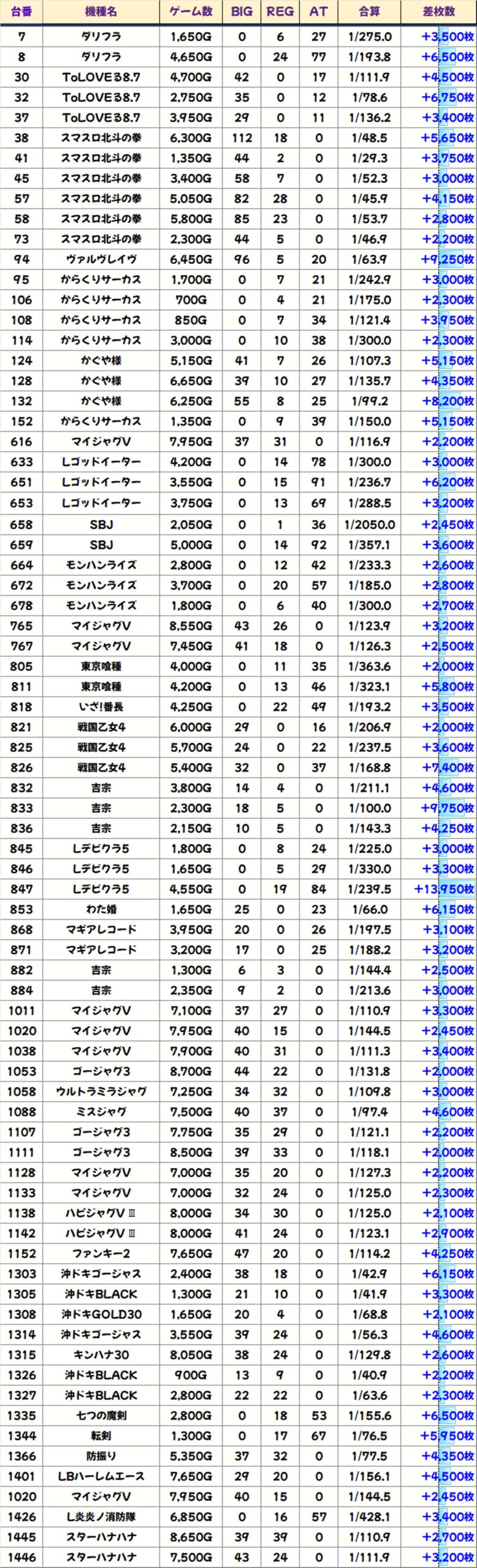Select the 1/97.4 combined probability cell

pyautogui.click(x=369, y=1112)
